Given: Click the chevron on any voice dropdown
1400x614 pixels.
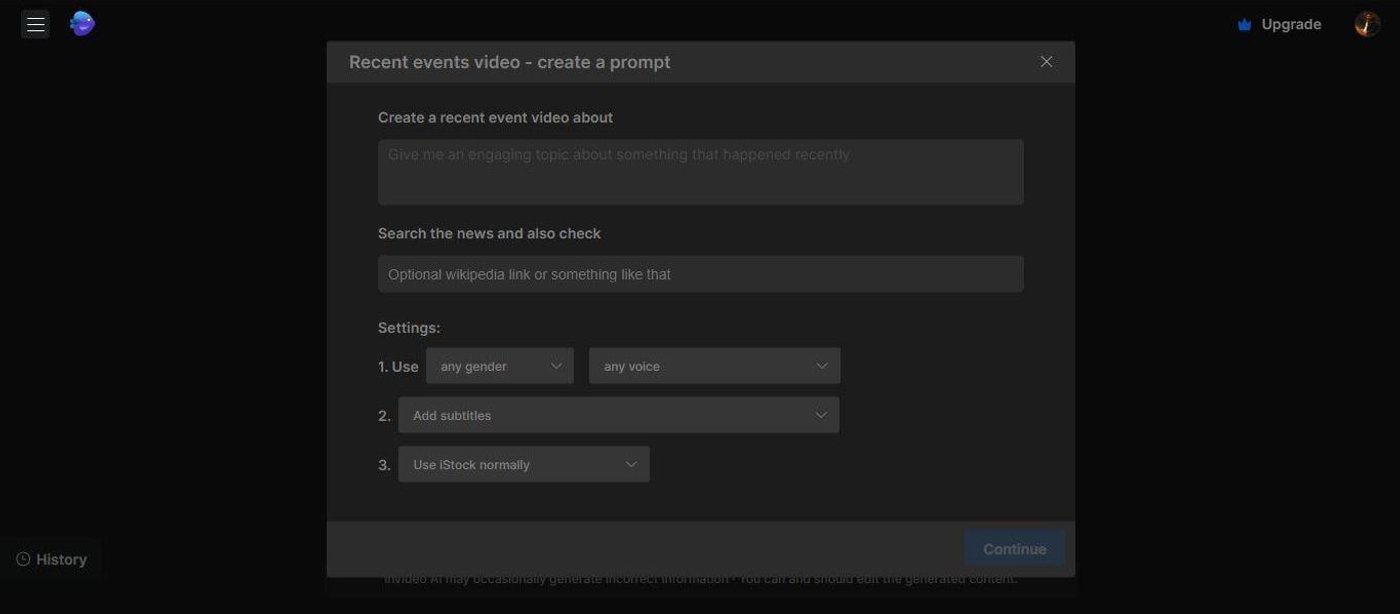Looking at the screenshot, I should click(822, 366).
